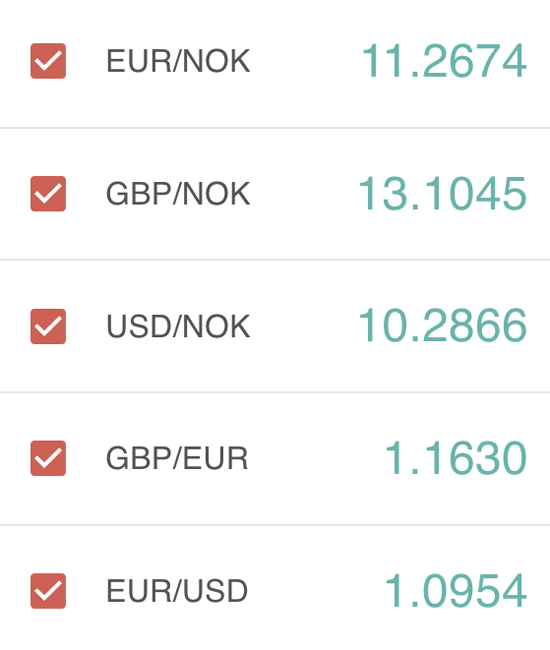Click the white checkmark beside EUR/NOK
550x650 pixels.
tap(48, 61)
